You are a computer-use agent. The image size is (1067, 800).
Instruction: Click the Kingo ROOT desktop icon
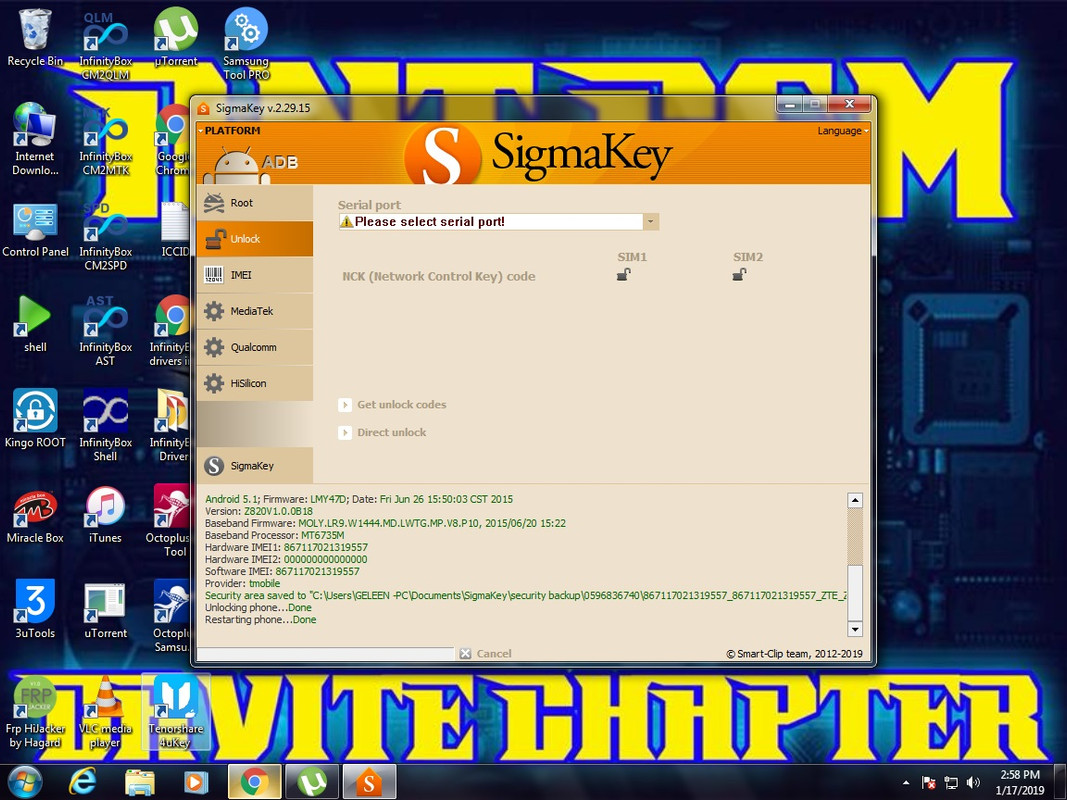[35, 420]
